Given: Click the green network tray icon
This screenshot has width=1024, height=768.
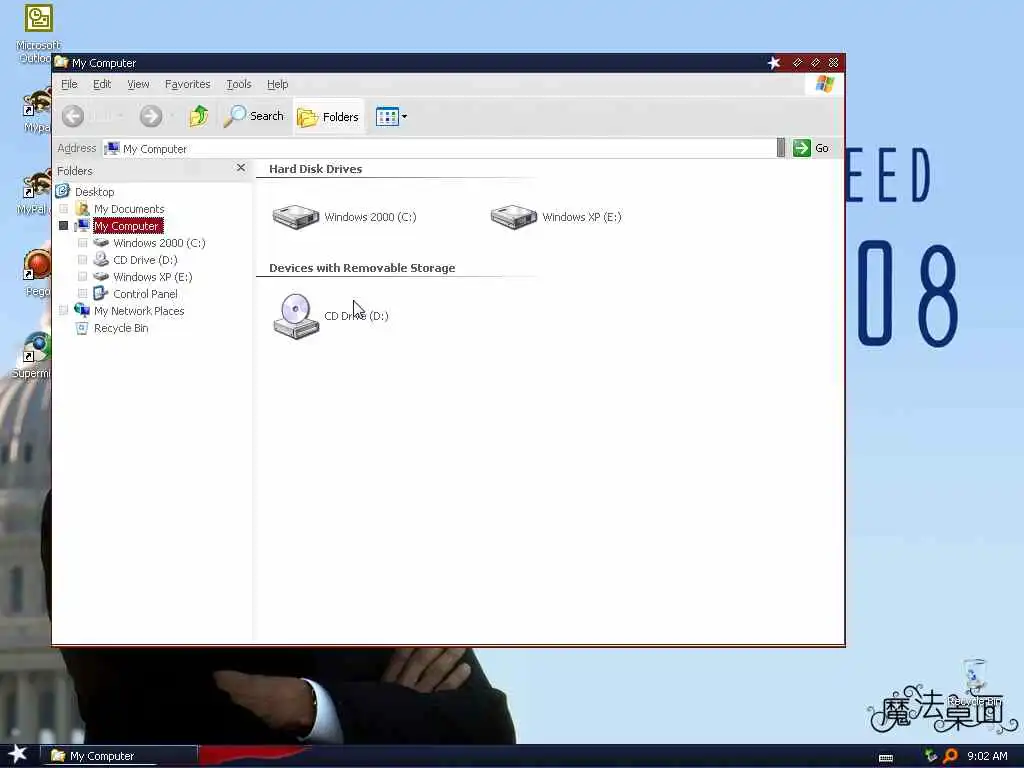Looking at the screenshot, I should click(931, 756).
